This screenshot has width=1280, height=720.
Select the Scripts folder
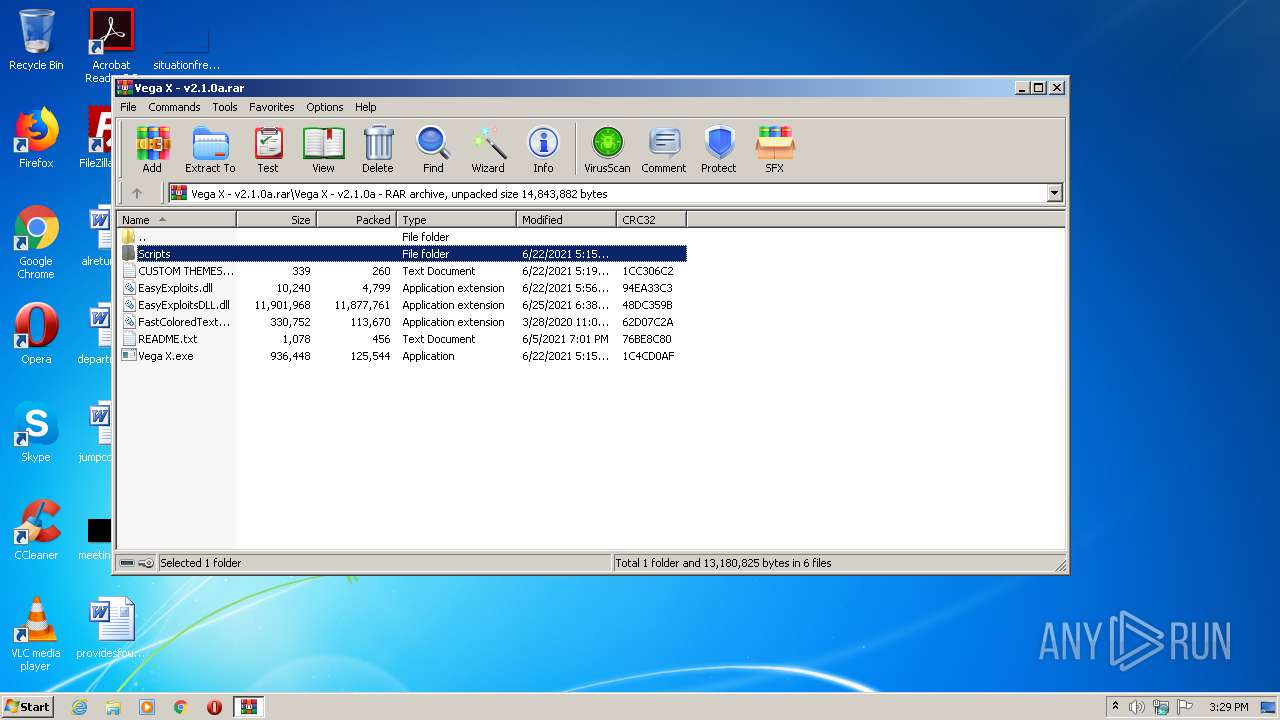point(402,254)
